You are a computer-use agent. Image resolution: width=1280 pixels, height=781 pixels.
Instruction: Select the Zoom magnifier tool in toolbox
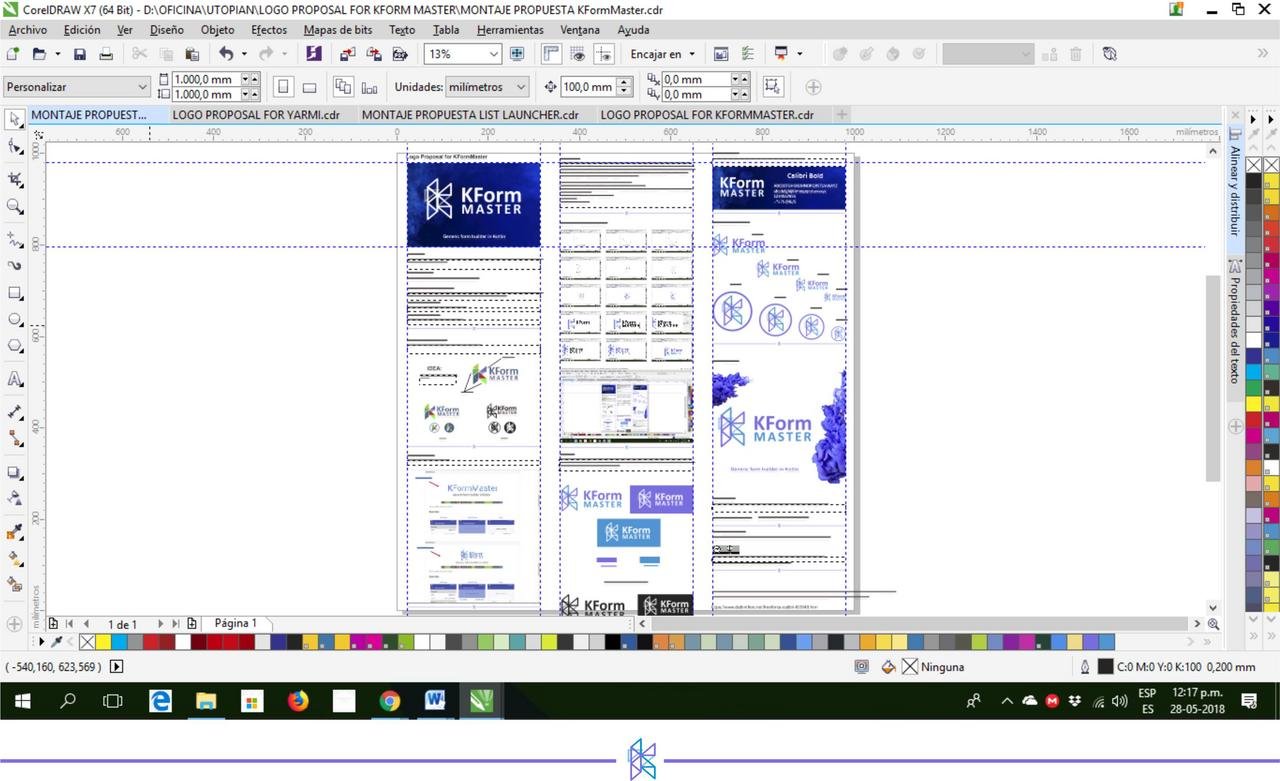[15, 207]
